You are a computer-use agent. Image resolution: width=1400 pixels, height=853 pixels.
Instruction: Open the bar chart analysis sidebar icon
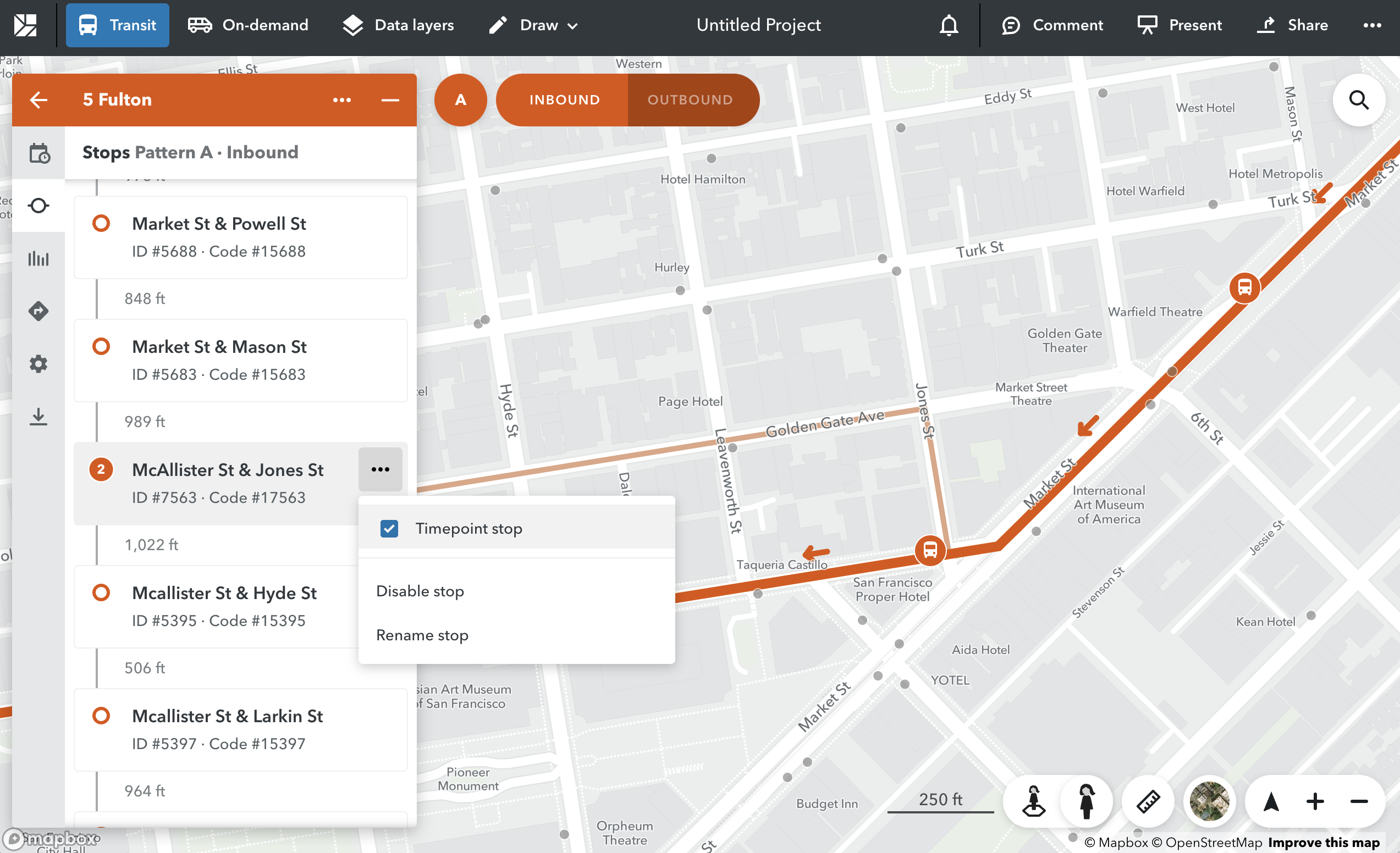[38, 258]
